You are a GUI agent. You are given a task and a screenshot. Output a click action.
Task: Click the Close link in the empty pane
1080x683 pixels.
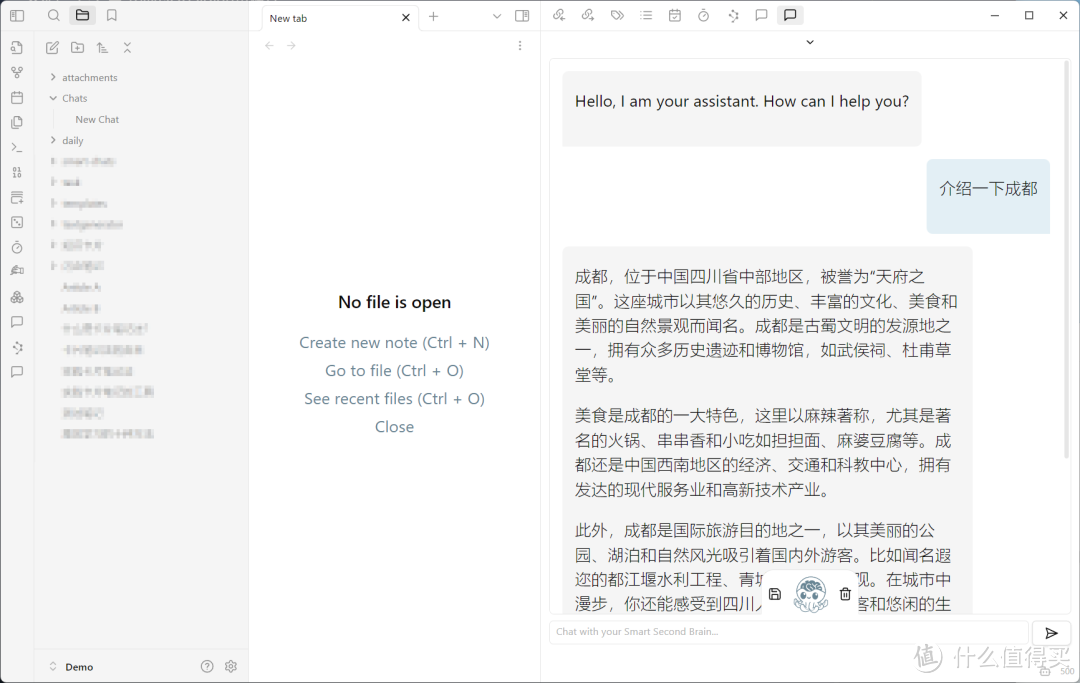coord(394,426)
